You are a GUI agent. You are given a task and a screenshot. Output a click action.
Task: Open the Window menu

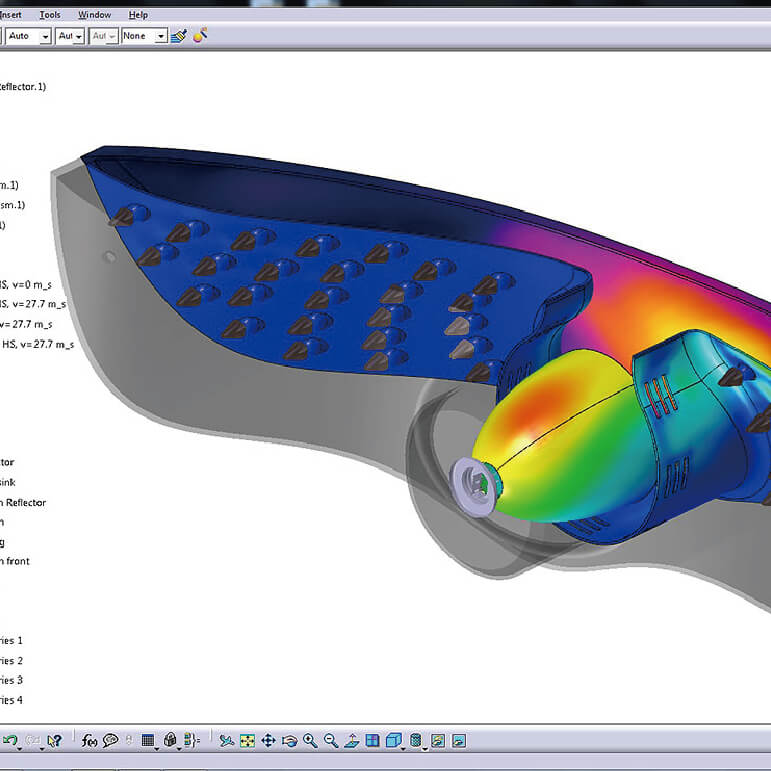(x=95, y=15)
